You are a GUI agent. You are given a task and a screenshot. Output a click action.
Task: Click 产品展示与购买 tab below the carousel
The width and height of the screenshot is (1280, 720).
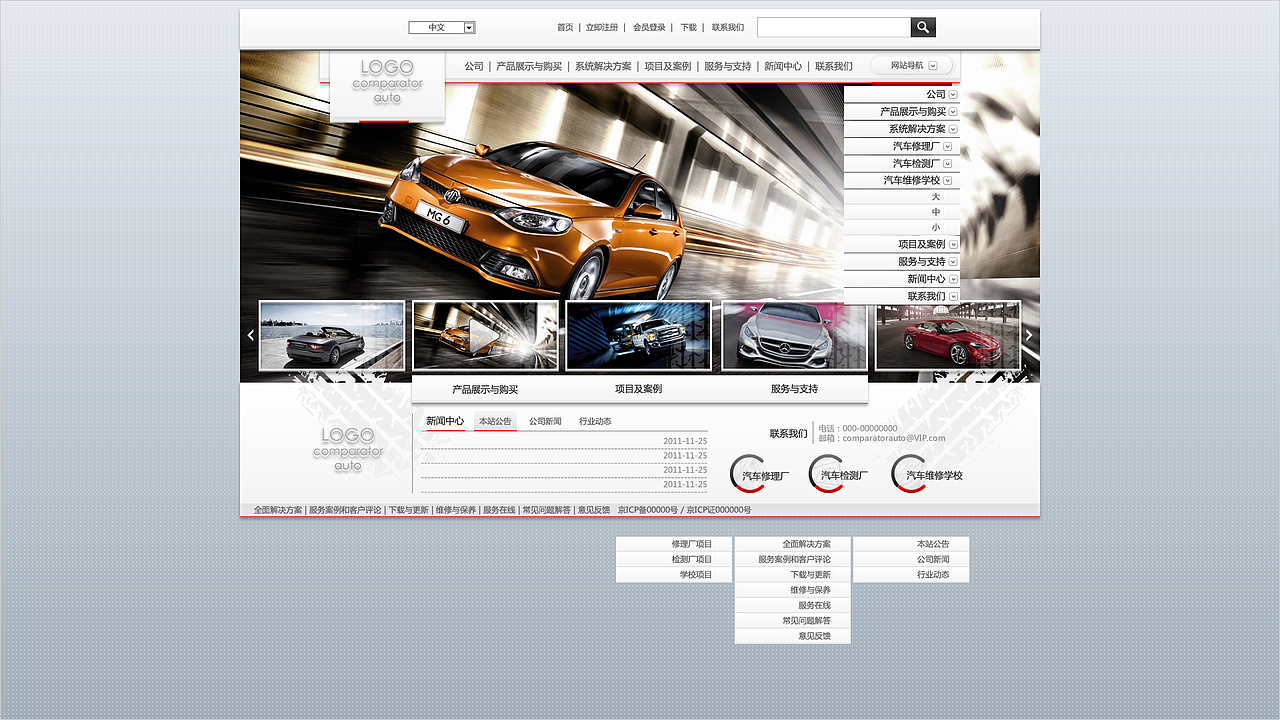(x=485, y=390)
